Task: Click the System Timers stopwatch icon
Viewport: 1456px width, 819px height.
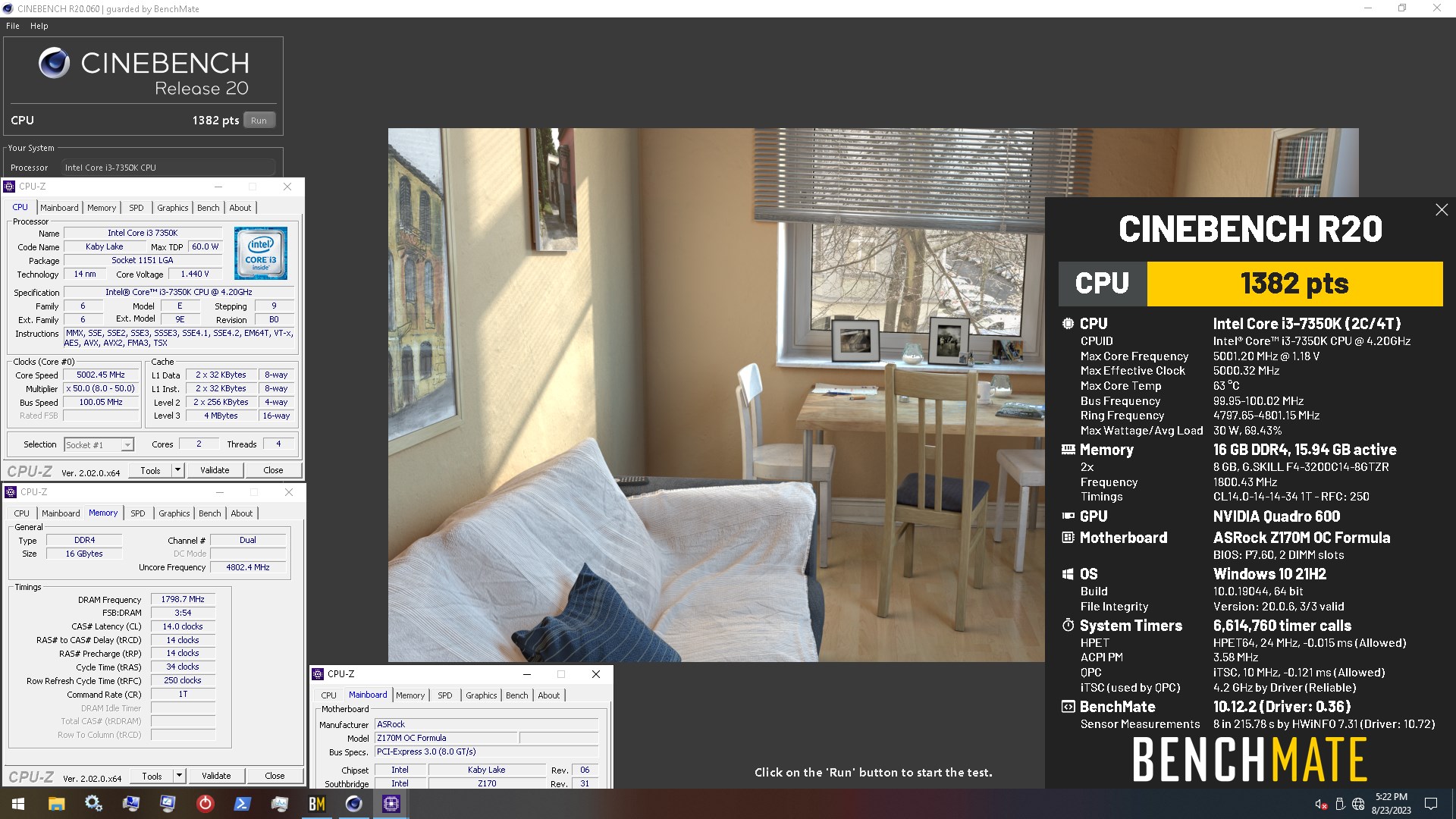Action: (1068, 626)
